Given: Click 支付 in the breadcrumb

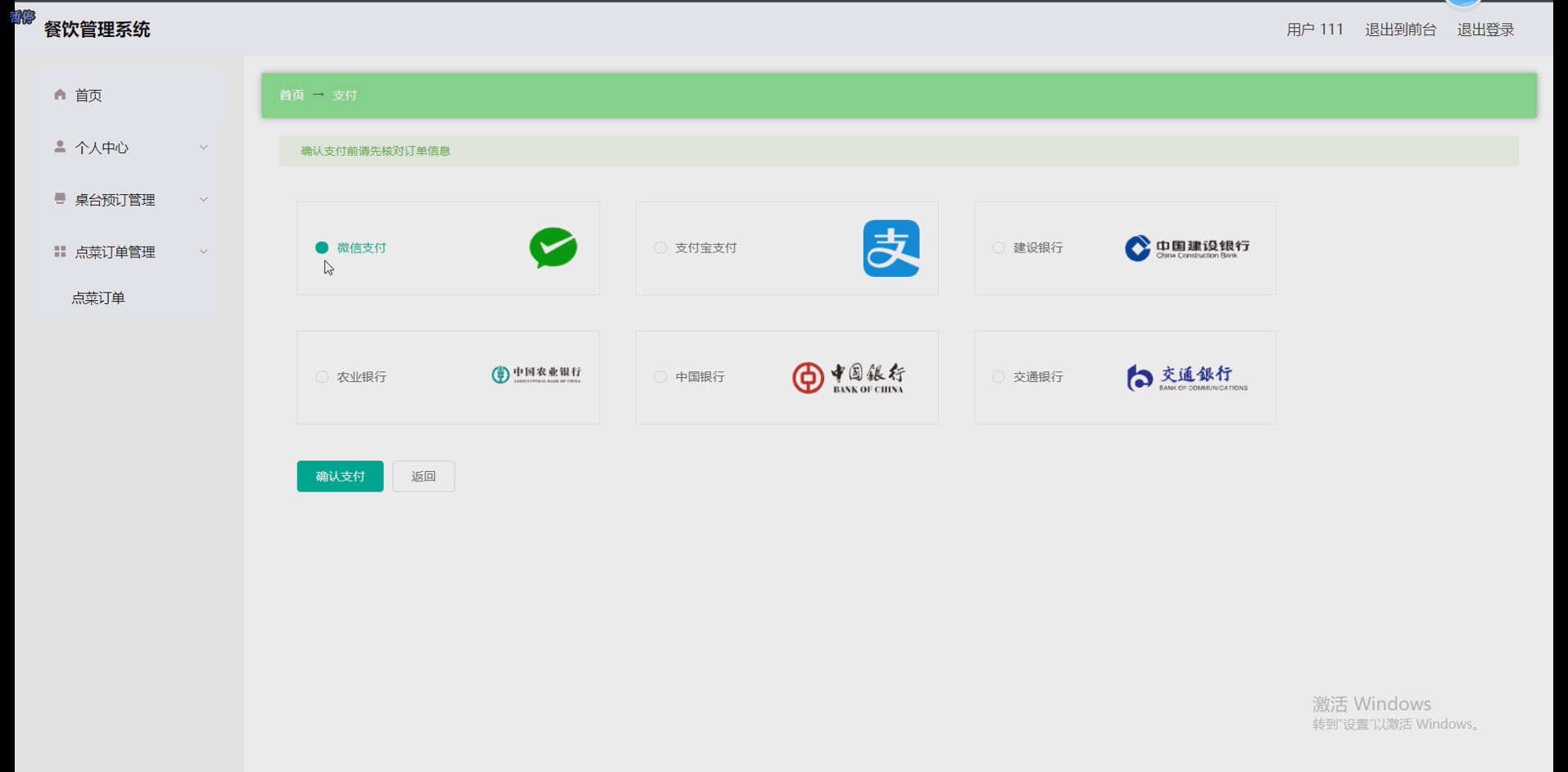Looking at the screenshot, I should [345, 95].
